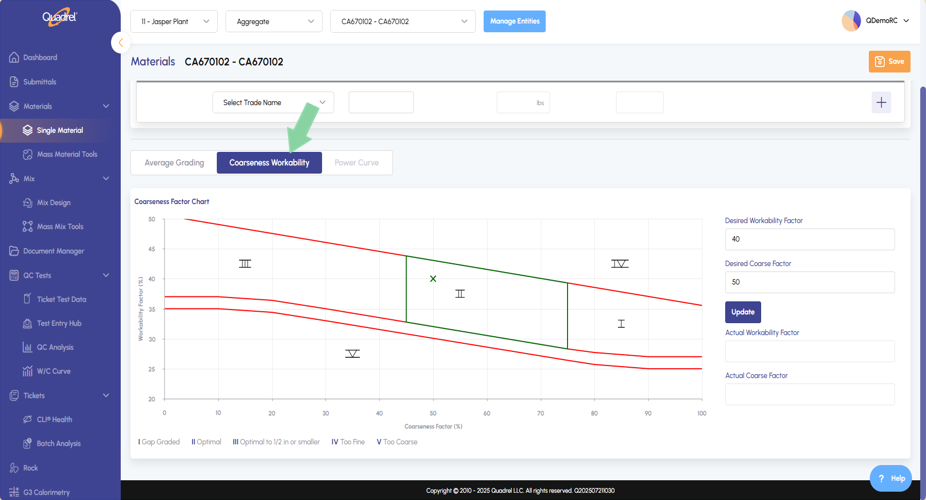
Task: Click the empty field after Trade Name
Action: [381, 102]
